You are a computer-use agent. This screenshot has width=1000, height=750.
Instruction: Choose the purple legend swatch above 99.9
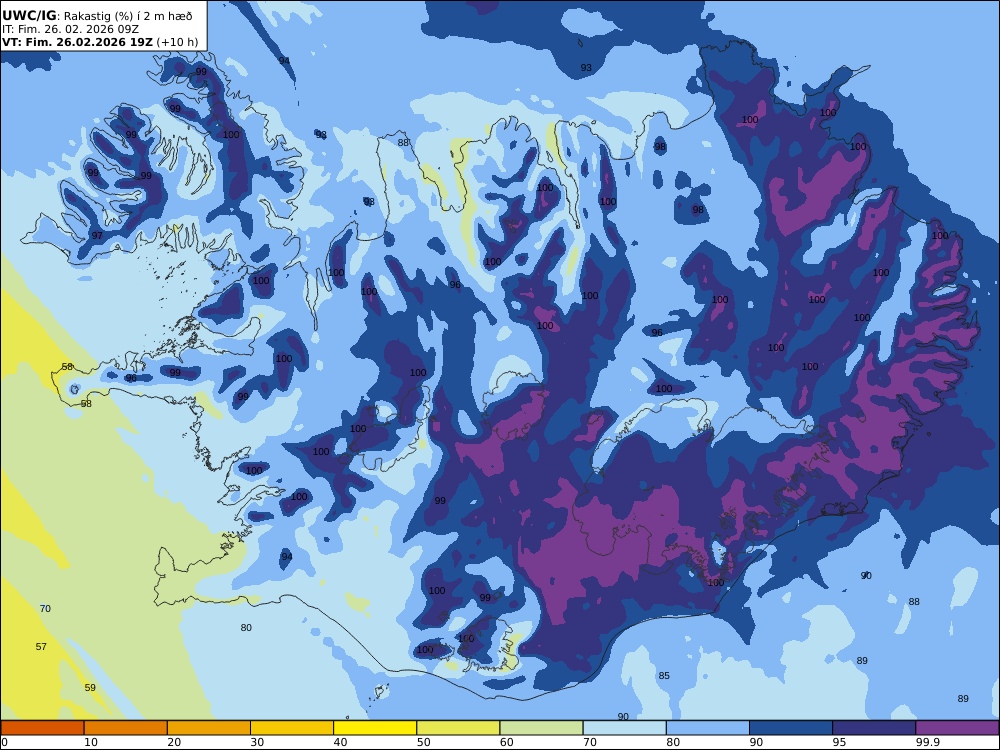(957, 728)
